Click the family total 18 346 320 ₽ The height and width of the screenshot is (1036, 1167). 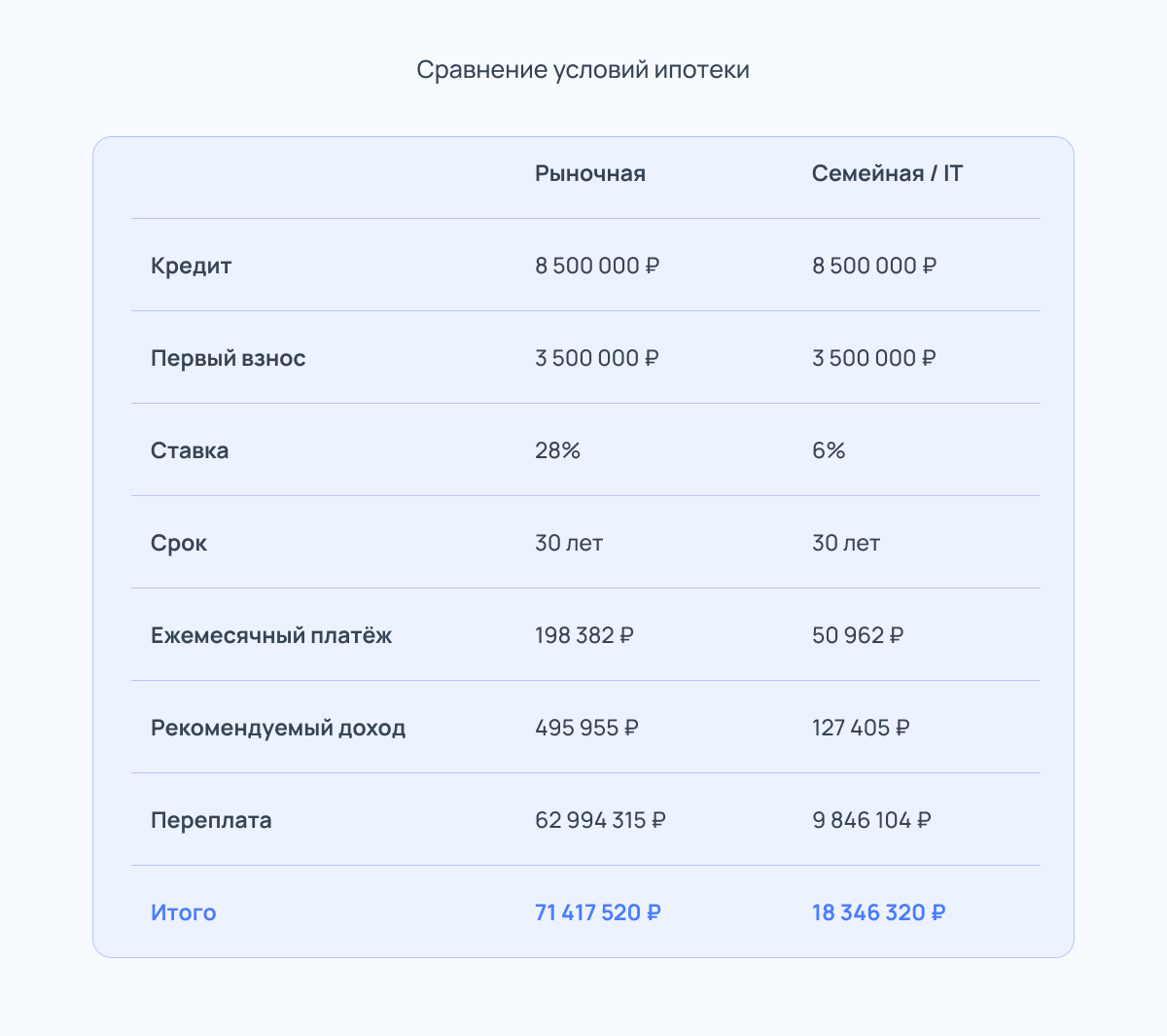point(879,912)
